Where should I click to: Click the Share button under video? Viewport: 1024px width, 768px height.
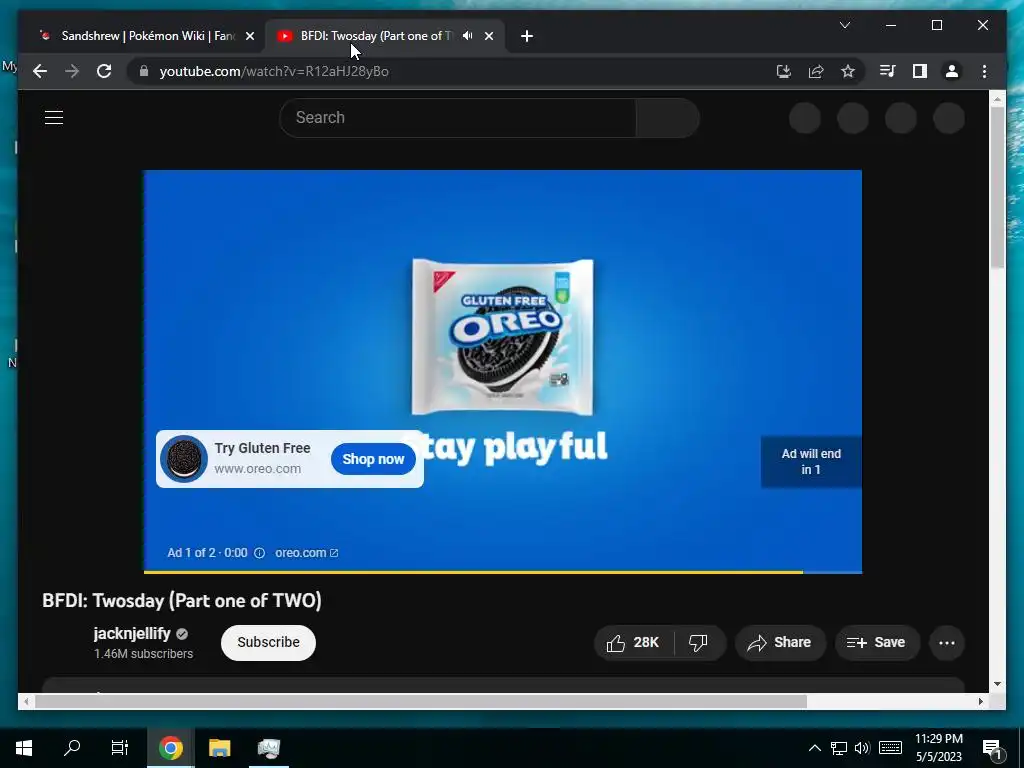pos(780,643)
